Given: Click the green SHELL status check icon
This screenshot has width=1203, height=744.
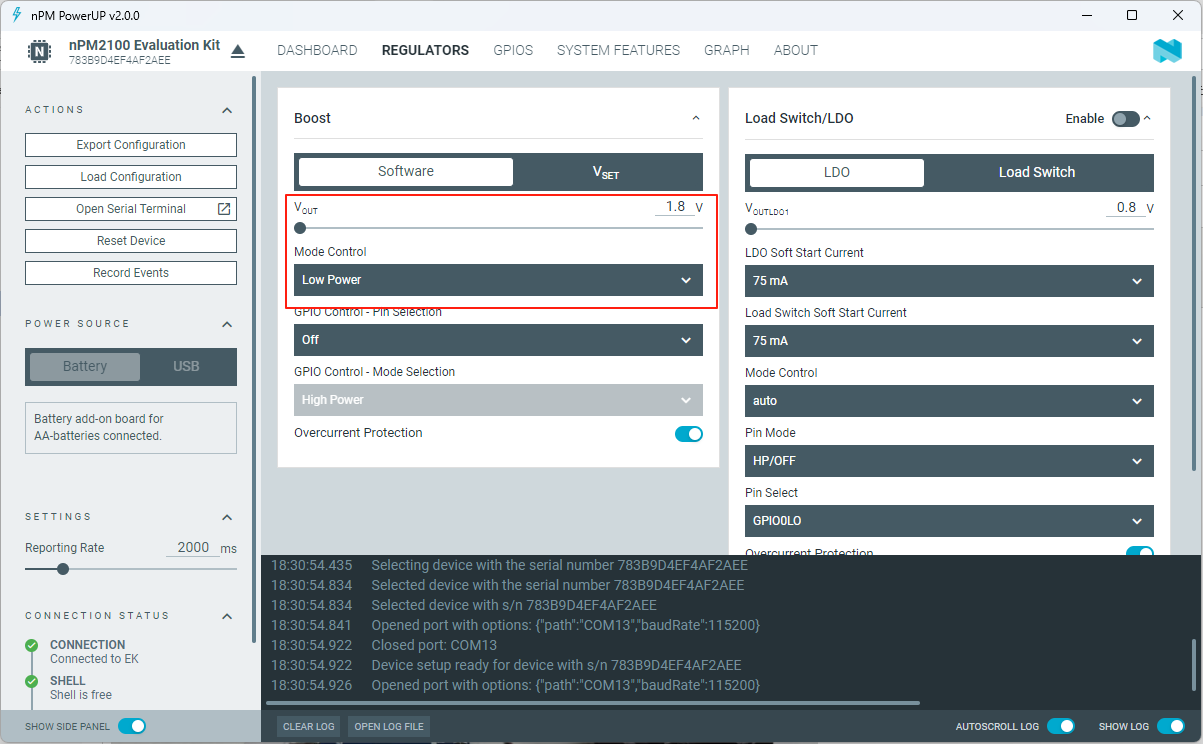Looking at the screenshot, I should coord(32,681).
